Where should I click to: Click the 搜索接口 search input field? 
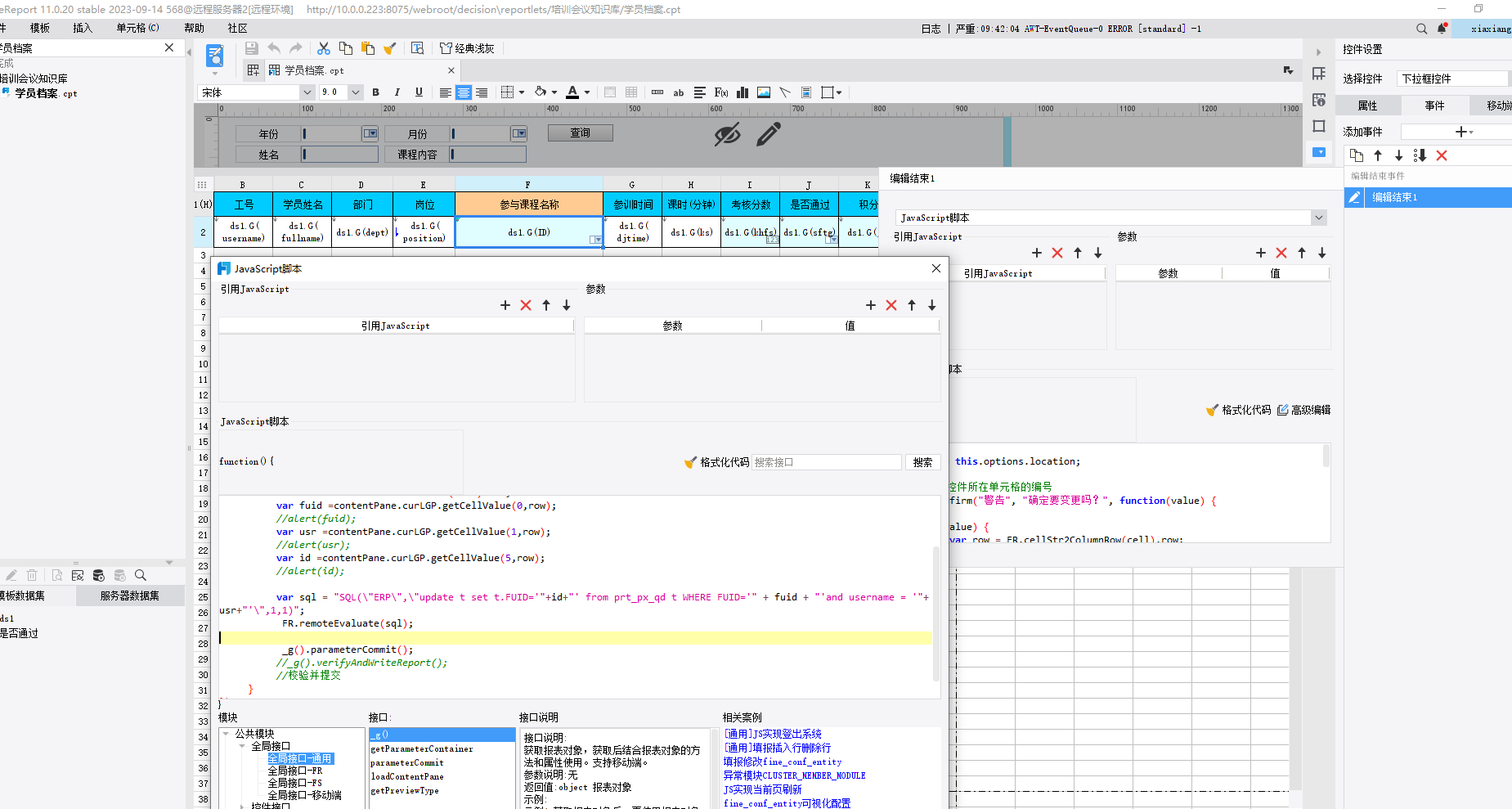pos(827,462)
